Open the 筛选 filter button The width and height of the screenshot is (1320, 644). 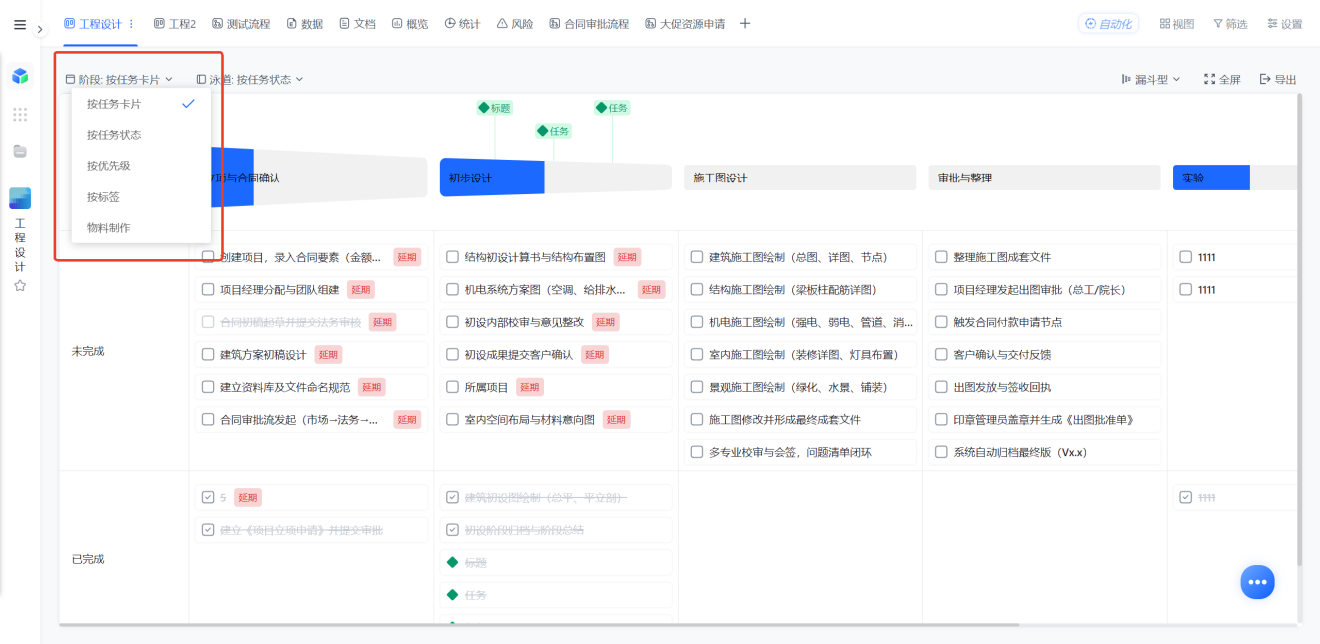pyautogui.click(x=1230, y=23)
